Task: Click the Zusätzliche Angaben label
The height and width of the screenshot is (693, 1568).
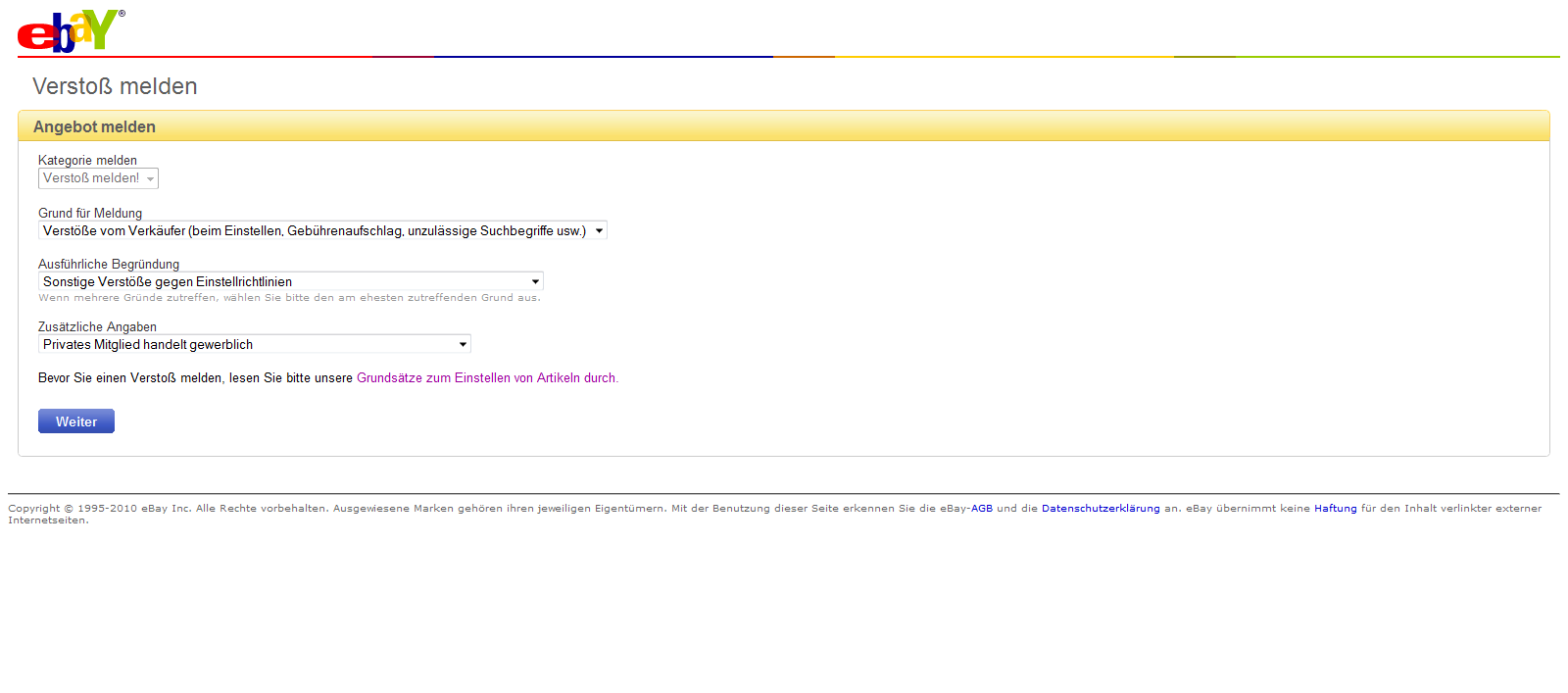Action: (x=97, y=327)
